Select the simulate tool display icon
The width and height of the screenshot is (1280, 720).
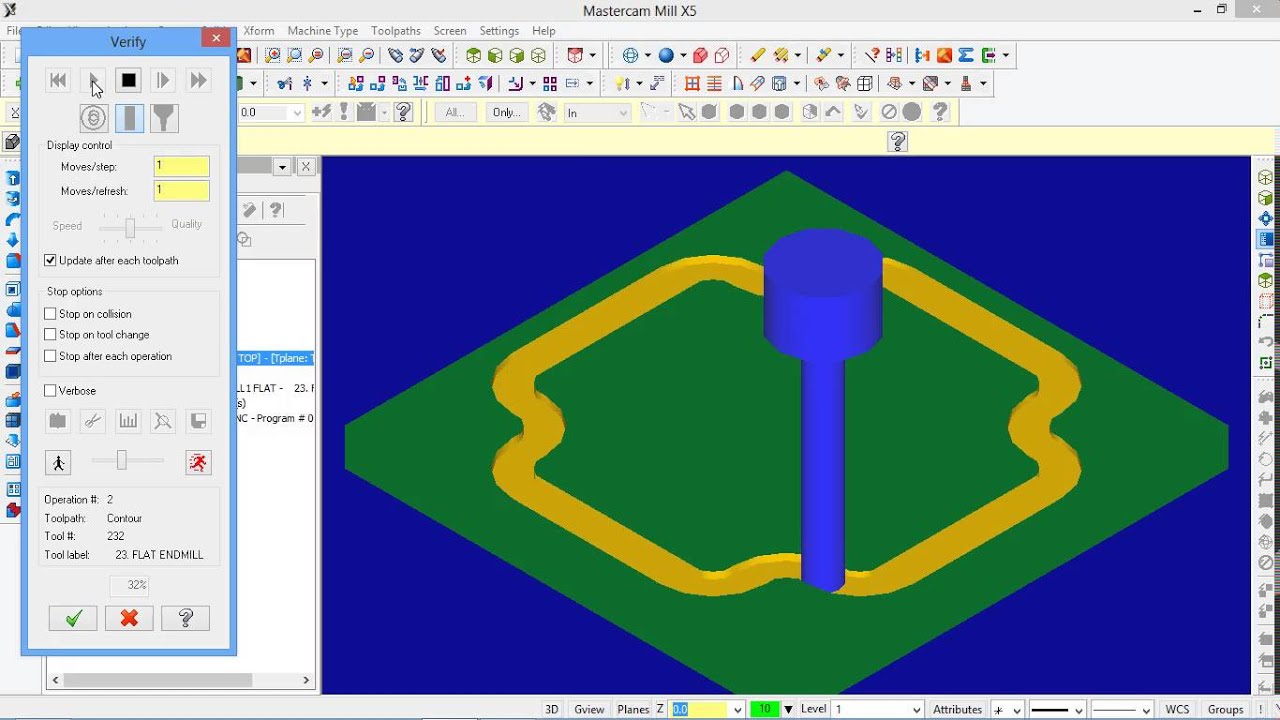(129, 118)
